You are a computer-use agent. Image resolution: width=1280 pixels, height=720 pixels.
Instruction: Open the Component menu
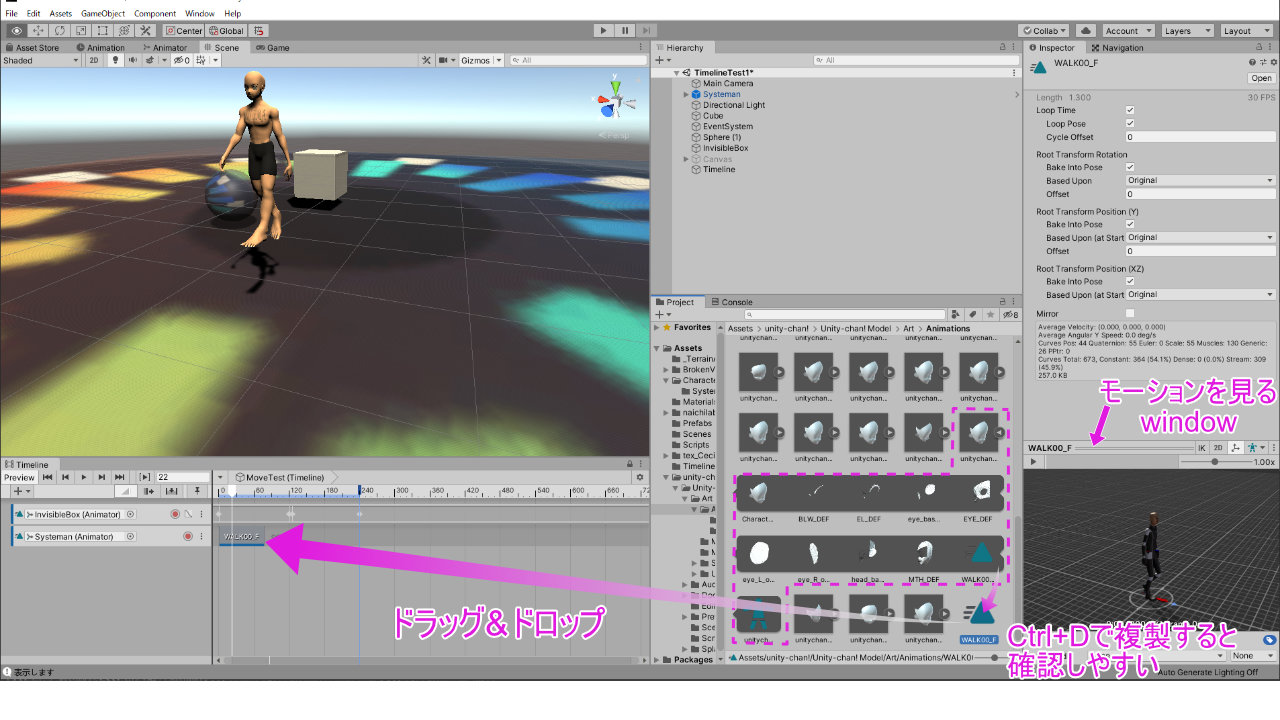pyautogui.click(x=155, y=13)
